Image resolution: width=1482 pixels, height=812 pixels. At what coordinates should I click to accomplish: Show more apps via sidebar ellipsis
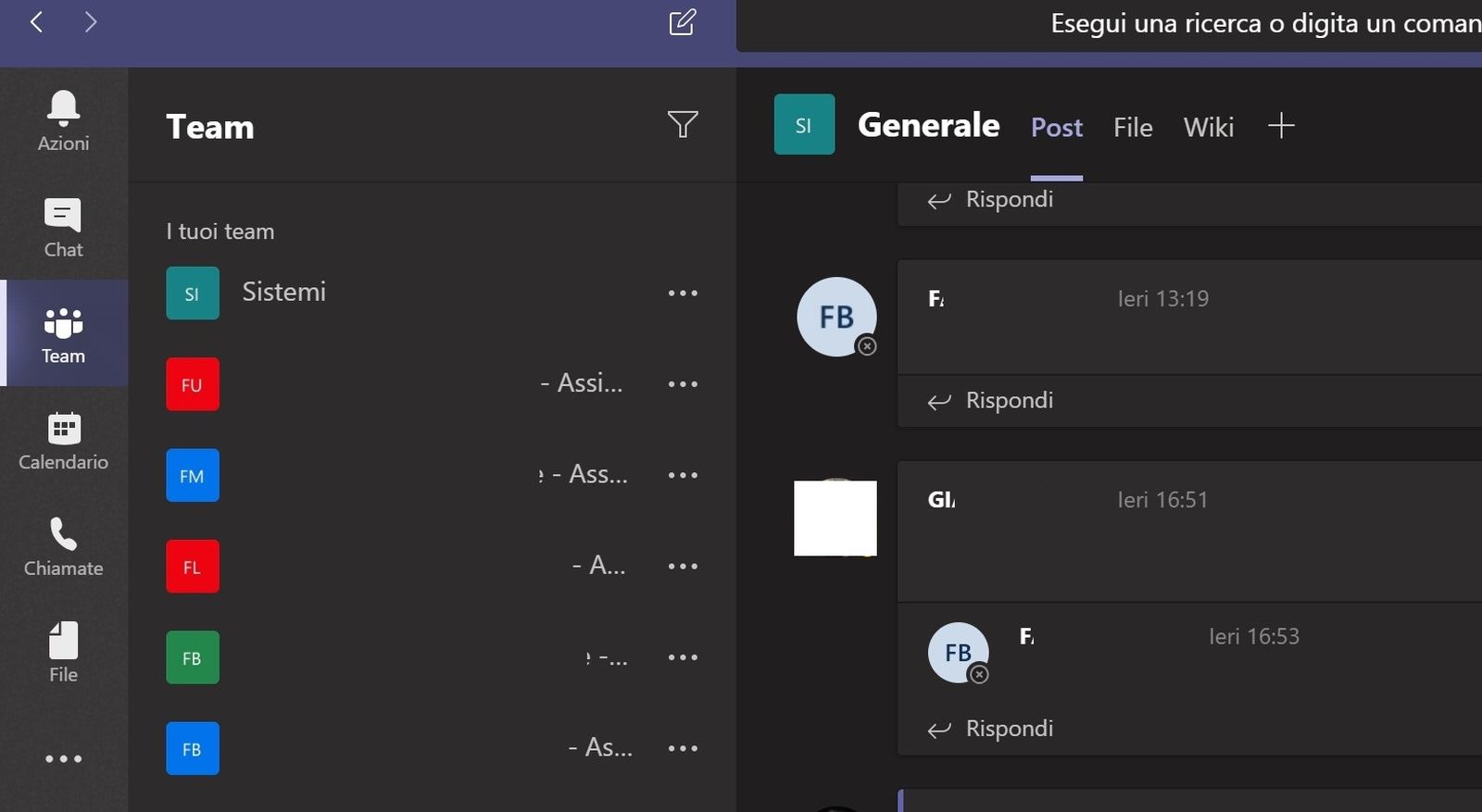click(63, 759)
